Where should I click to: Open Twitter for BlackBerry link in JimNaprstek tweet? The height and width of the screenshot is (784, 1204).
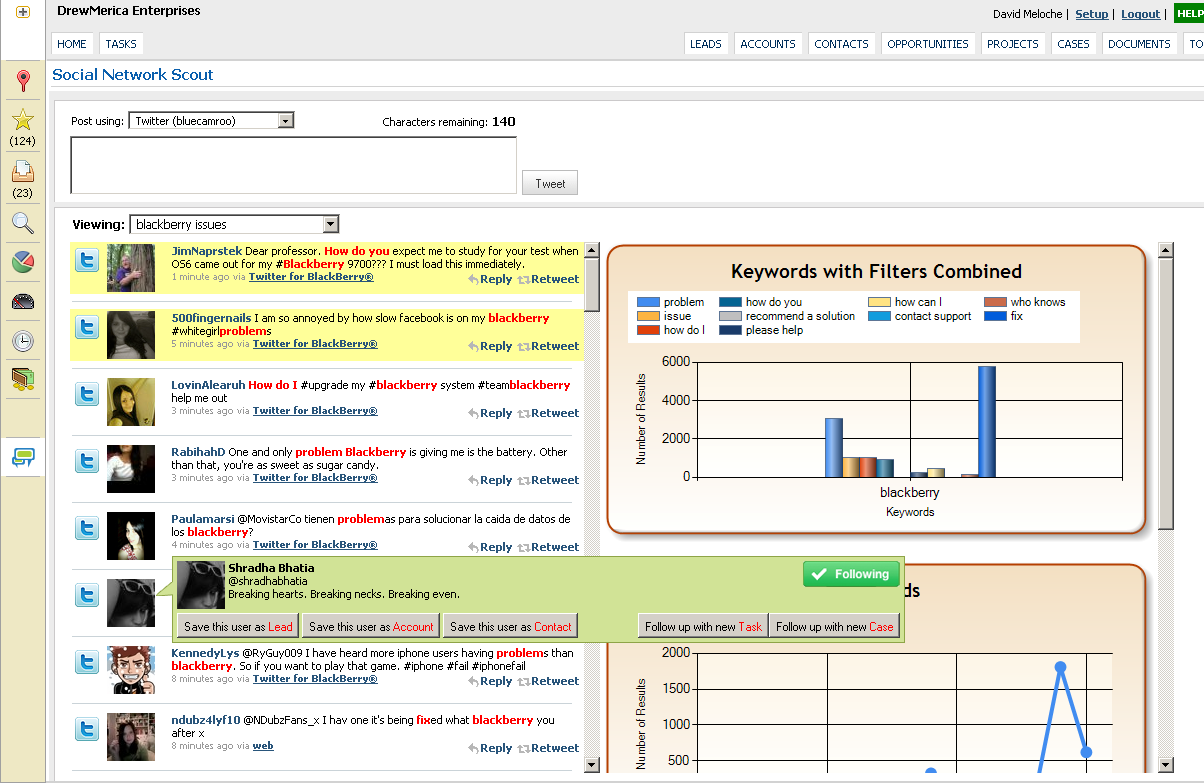(x=311, y=277)
